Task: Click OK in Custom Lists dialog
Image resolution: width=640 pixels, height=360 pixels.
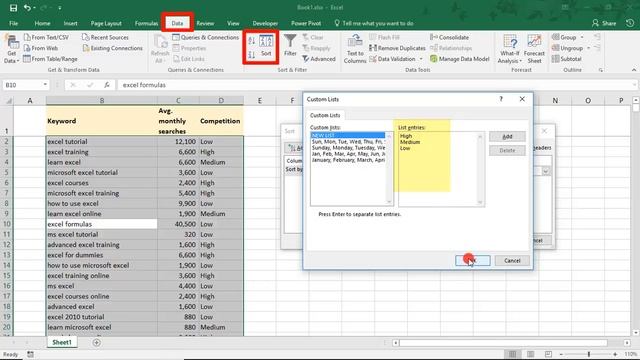Action: [x=473, y=260]
